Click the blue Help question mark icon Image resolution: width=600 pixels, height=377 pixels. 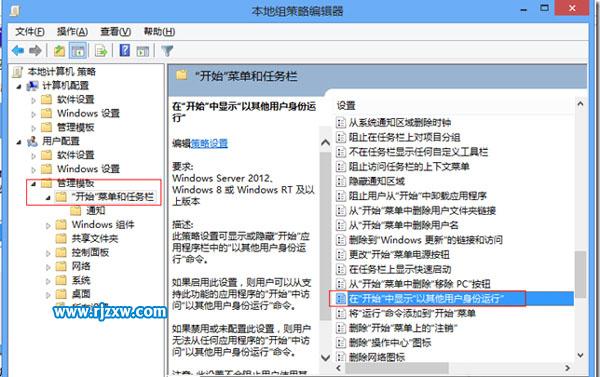click(x=125, y=51)
